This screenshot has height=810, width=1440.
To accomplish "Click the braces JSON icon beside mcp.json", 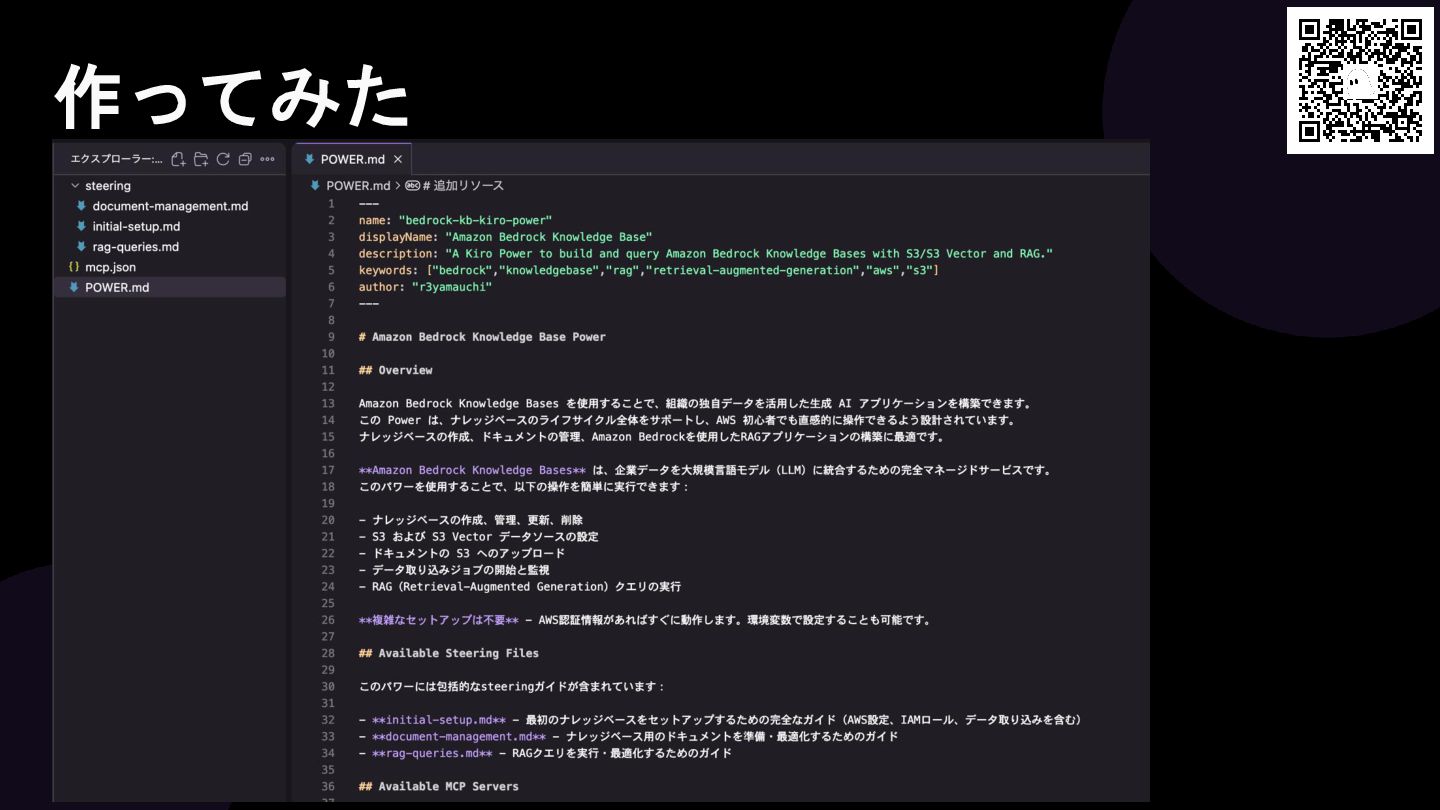I will tap(74, 267).
